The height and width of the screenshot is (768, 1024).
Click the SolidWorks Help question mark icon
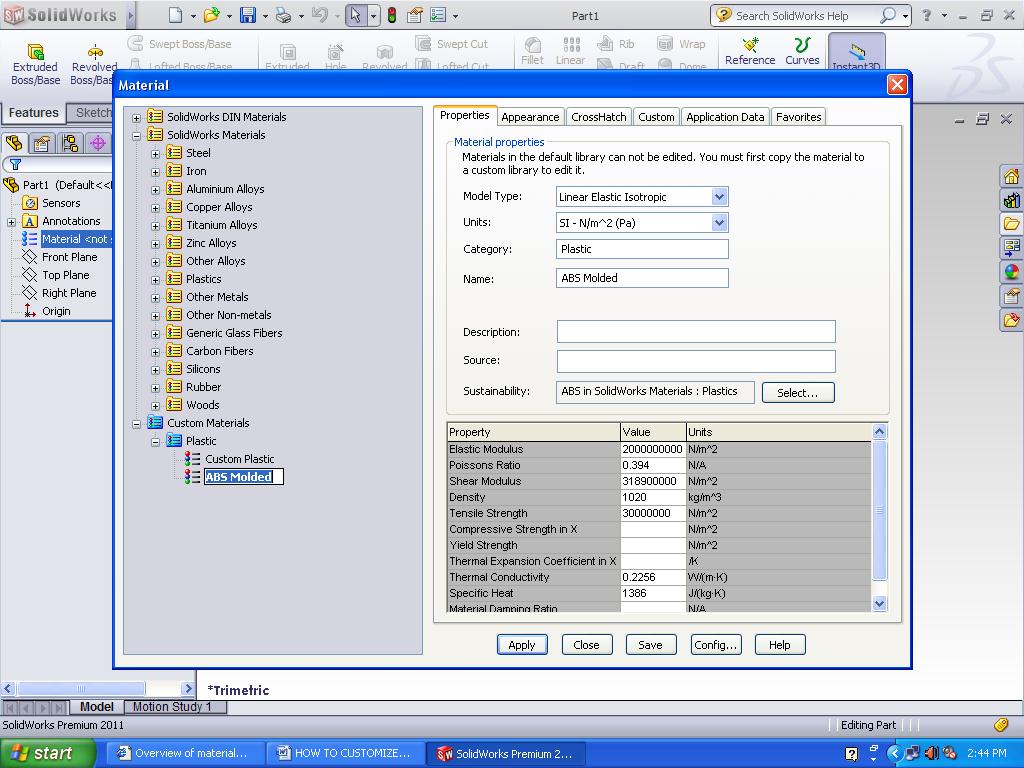pos(926,15)
